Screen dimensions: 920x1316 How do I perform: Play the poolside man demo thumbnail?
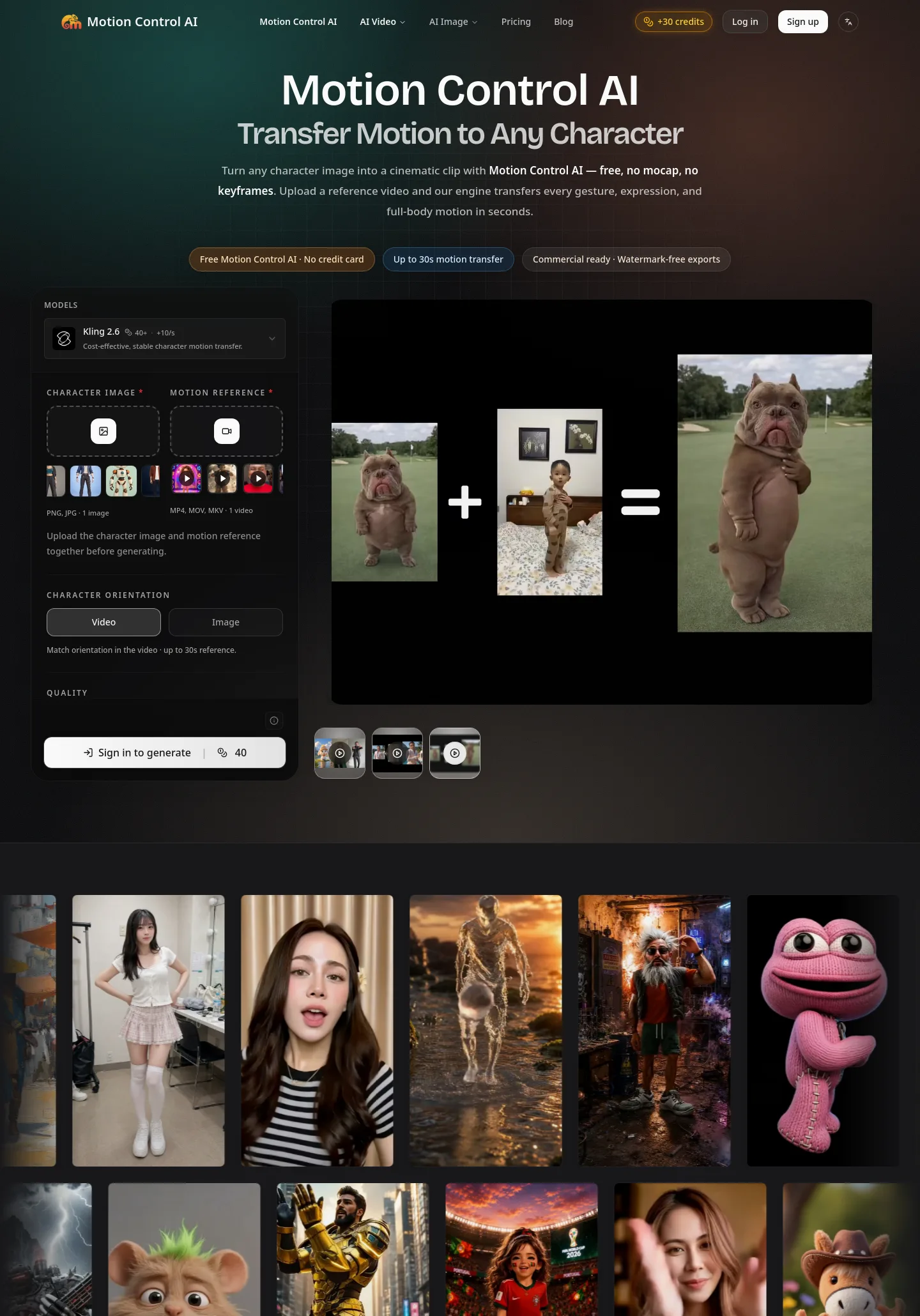[x=397, y=753]
